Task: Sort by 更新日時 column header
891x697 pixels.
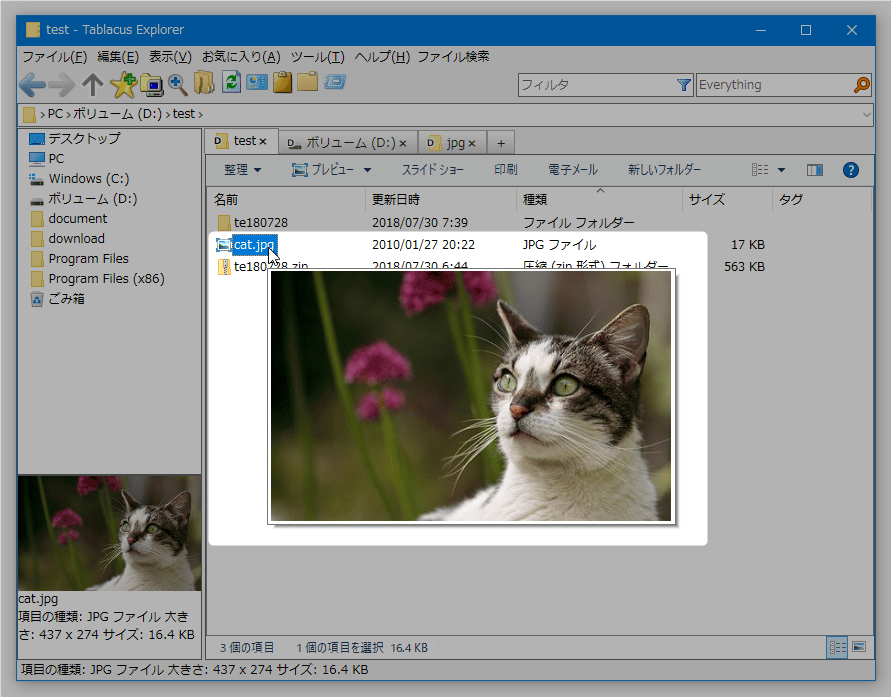Action: click(440, 200)
